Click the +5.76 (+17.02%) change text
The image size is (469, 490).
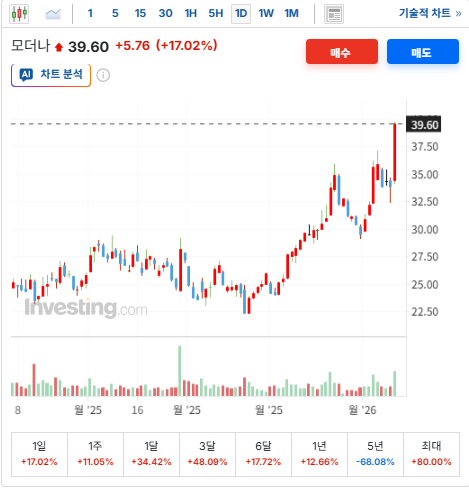[166, 46]
